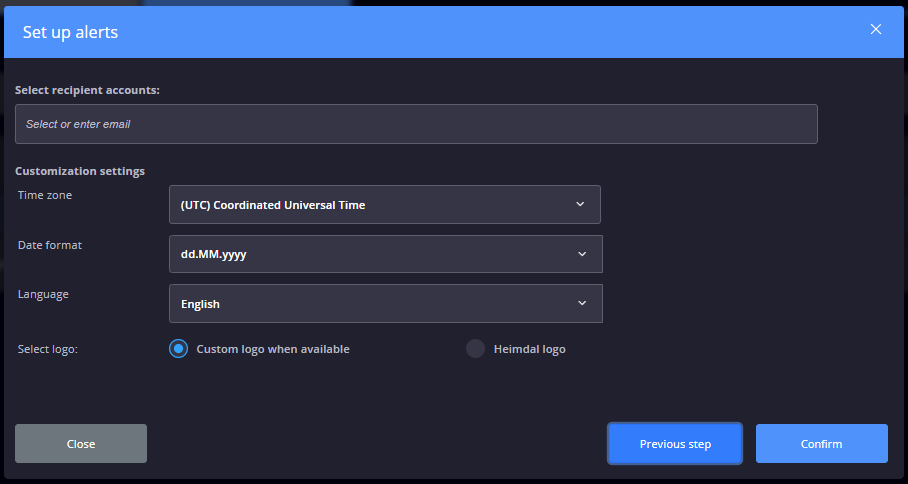Image resolution: width=908 pixels, height=484 pixels.
Task: Click the Time zone dropdown chevron arrow
Action: 580,204
